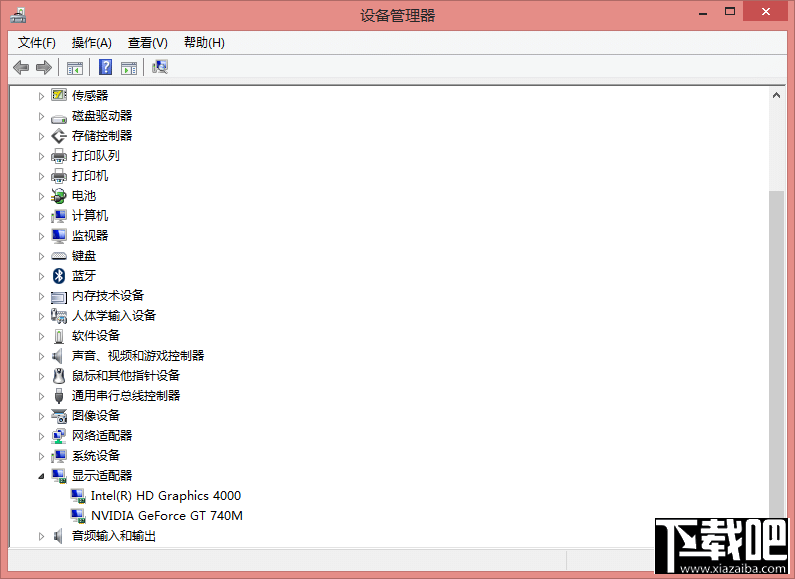Select the 通用串行总线控制器 USB icon
Image resolution: width=795 pixels, height=579 pixels.
(59, 396)
